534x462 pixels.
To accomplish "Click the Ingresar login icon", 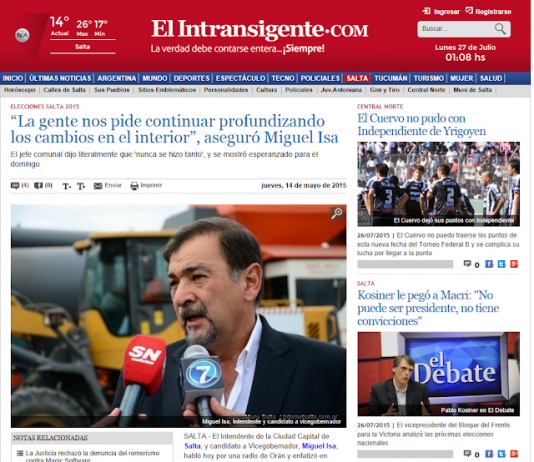I will click(426, 11).
